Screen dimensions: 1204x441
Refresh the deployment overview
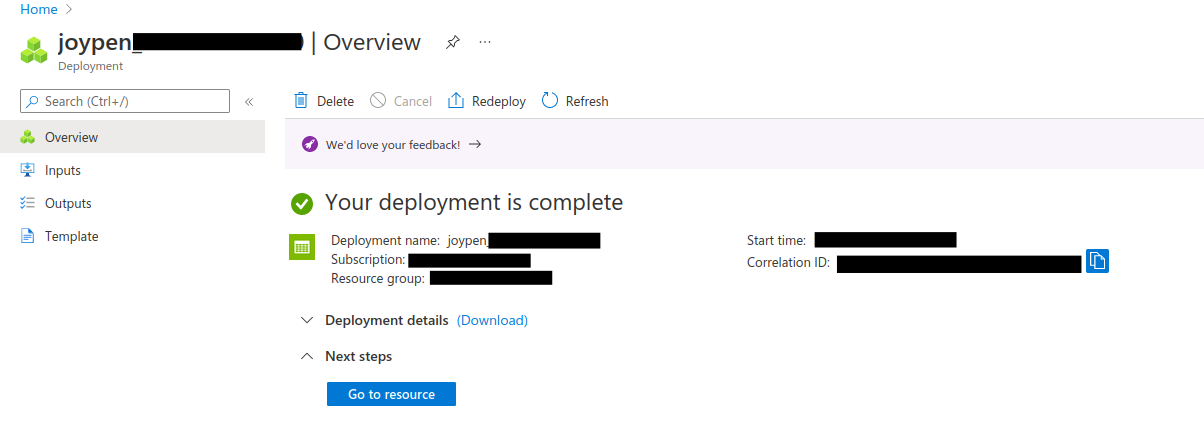[575, 101]
